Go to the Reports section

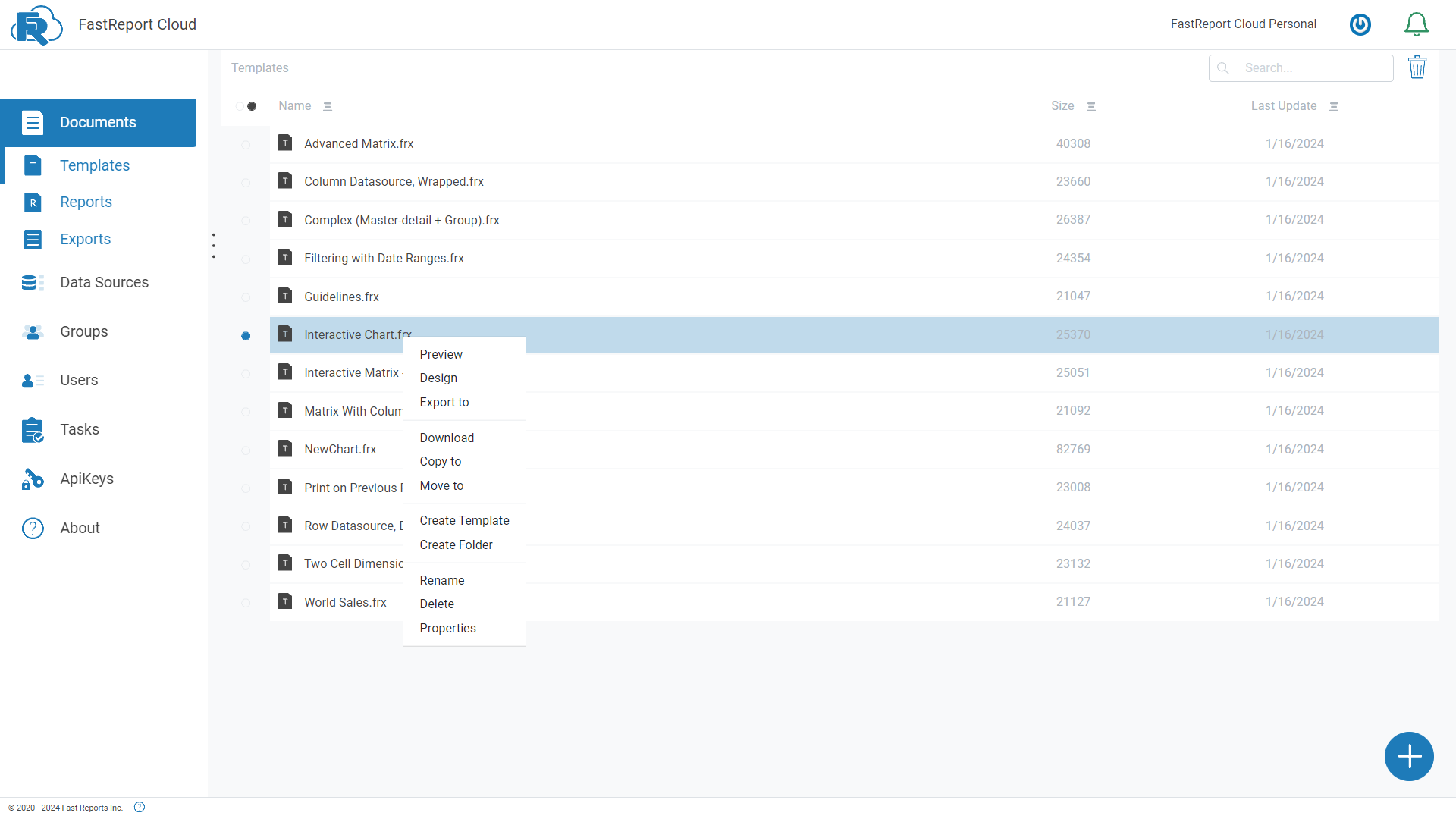(x=86, y=202)
